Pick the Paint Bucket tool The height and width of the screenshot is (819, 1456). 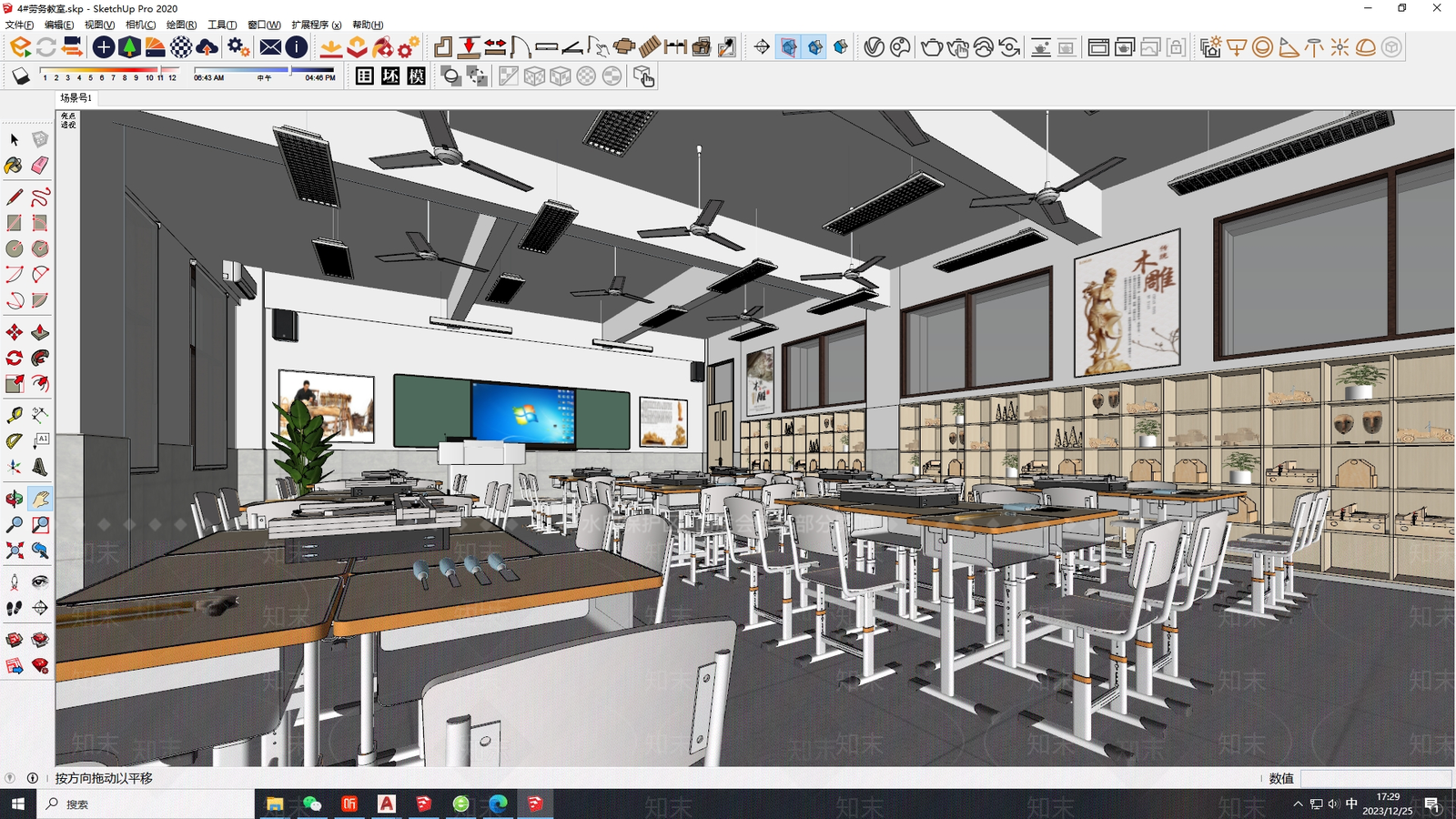point(14,166)
